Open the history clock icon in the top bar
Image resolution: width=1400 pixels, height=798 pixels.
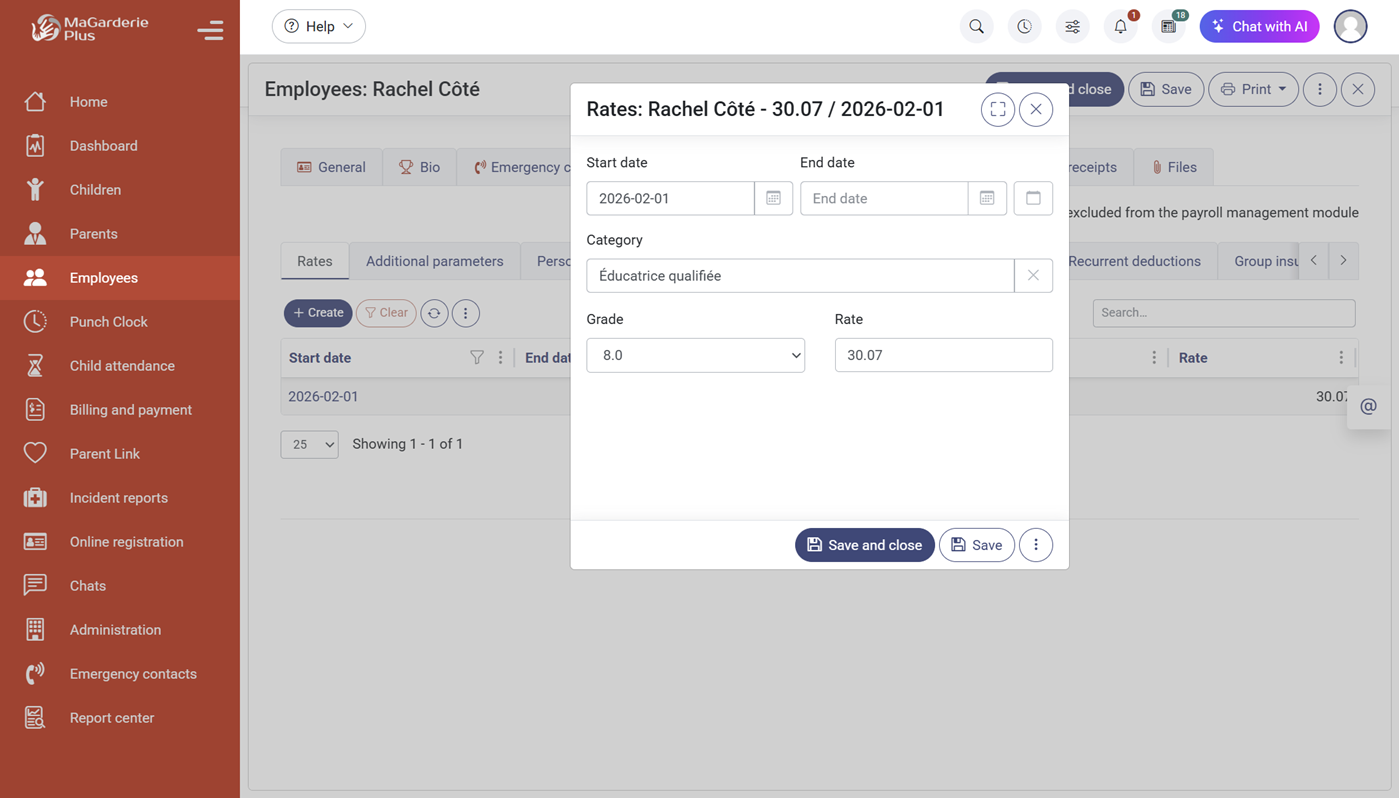1024,27
